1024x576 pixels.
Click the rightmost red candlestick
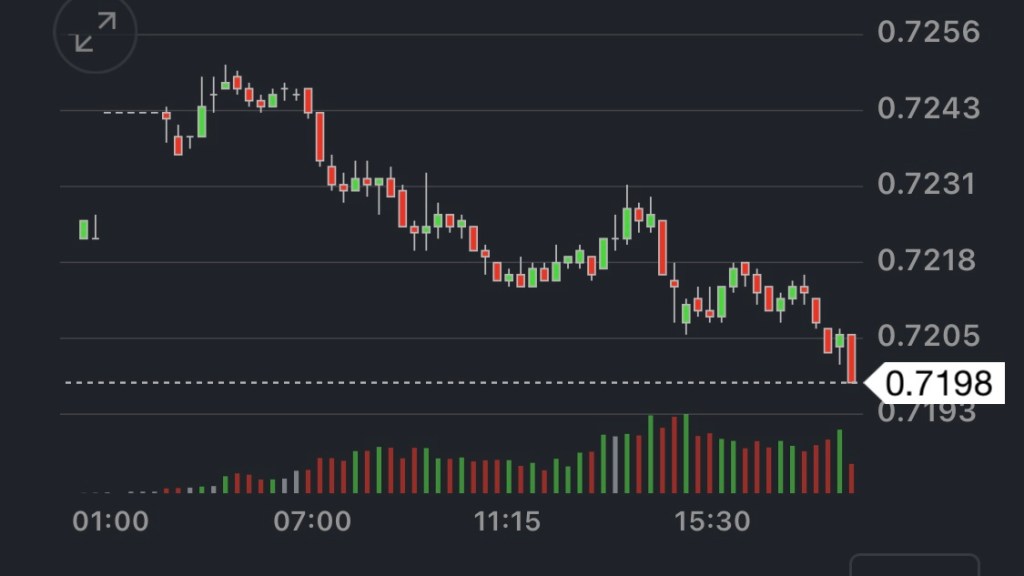click(x=852, y=358)
